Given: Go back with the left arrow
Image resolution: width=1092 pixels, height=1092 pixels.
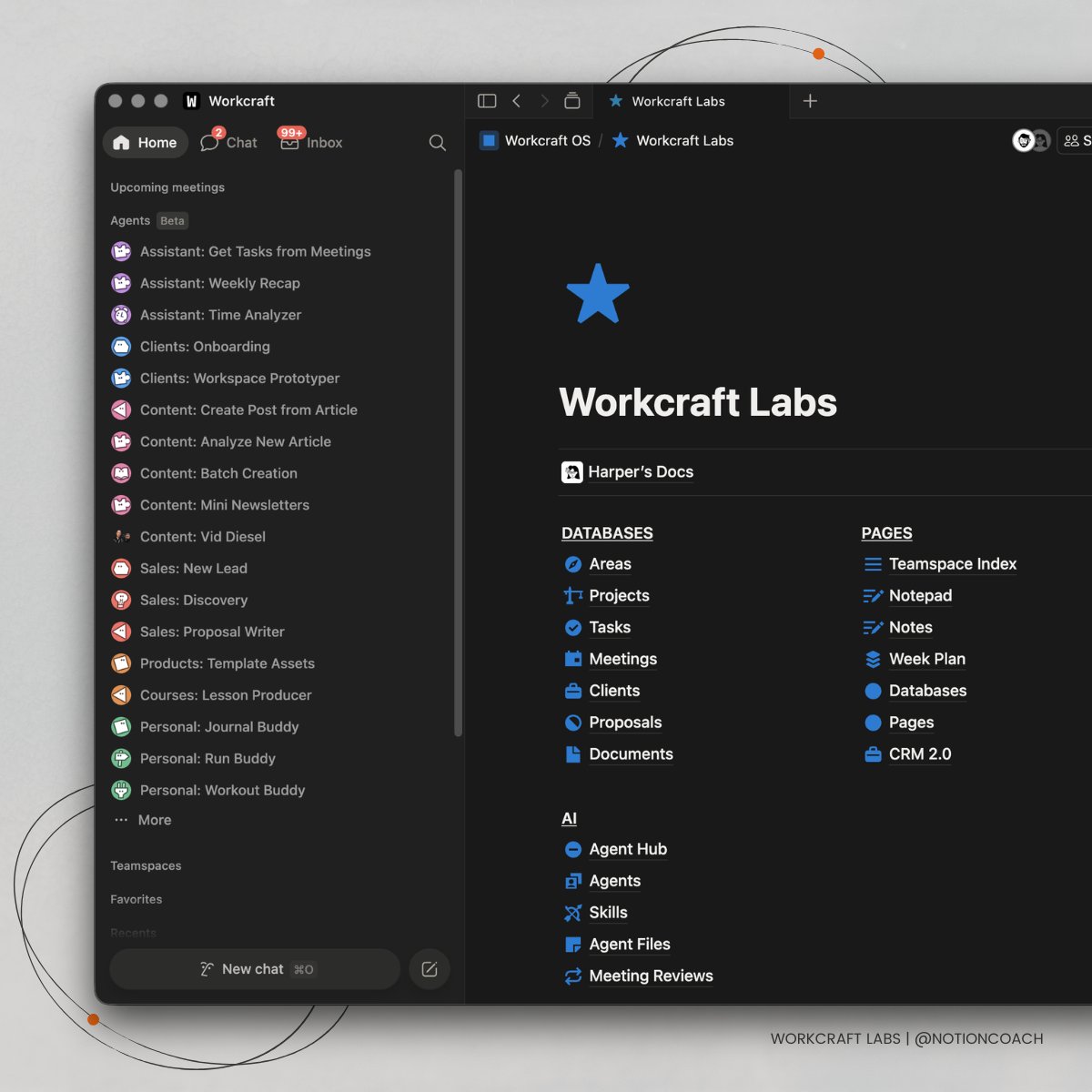Looking at the screenshot, I should (x=517, y=101).
